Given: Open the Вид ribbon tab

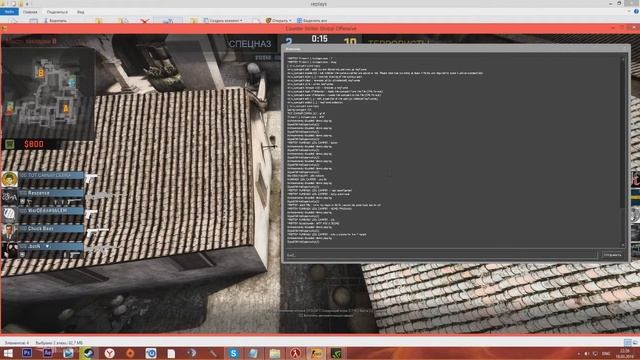Looking at the screenshot, I should point(80,12).
